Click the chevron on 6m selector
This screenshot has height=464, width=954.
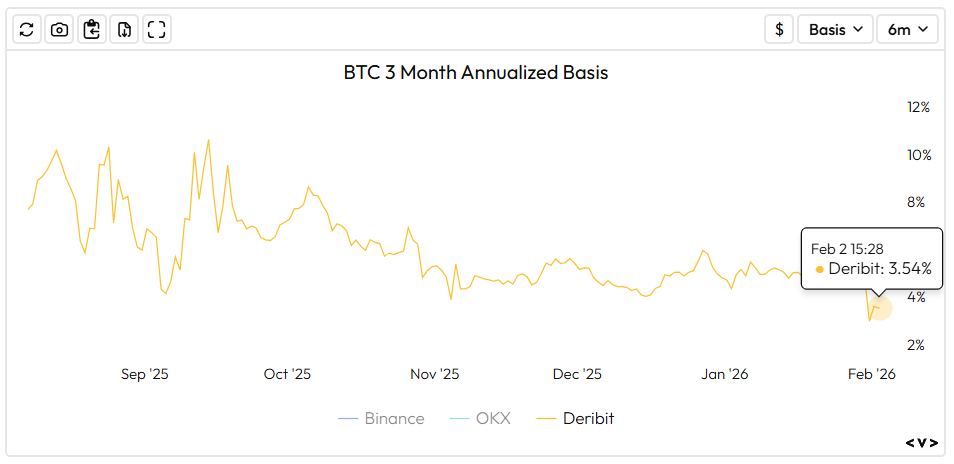(x=923, y=29)
